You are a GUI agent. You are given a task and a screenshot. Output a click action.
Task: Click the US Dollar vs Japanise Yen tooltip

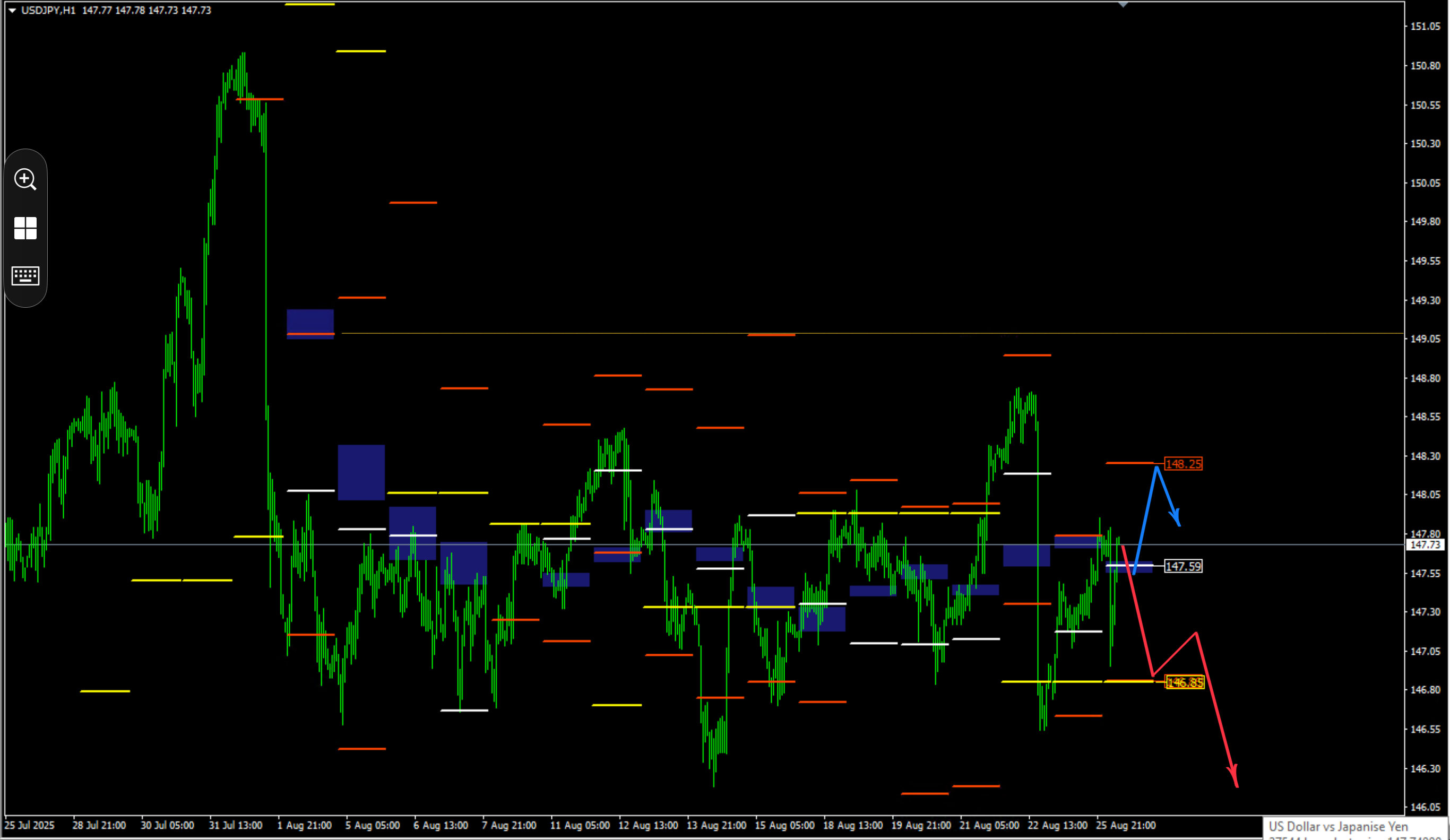[x=1354, y=828]
